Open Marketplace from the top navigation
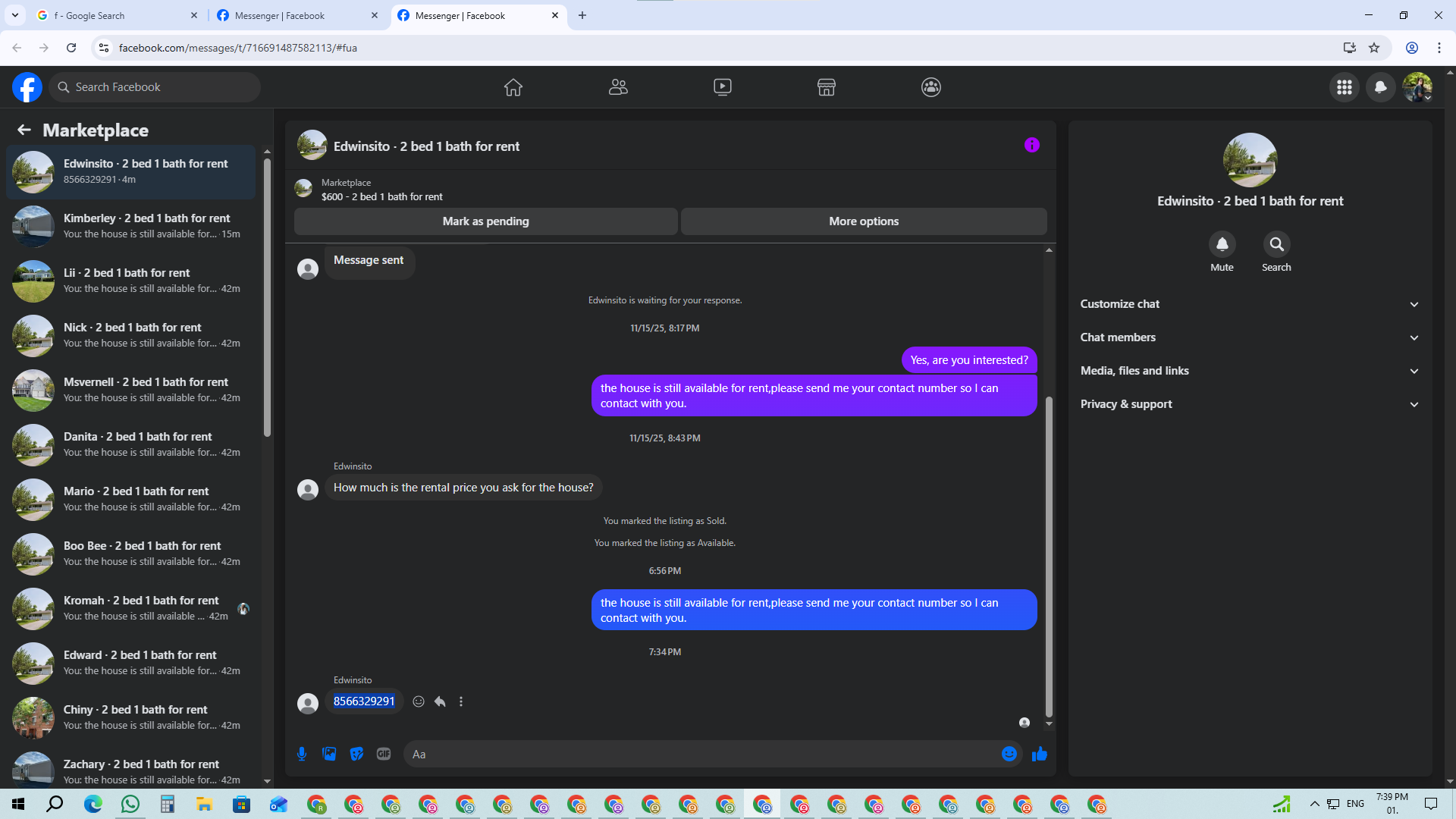Screen dimensions: 1456x819 pyautogui.click(x=826, y=87)
